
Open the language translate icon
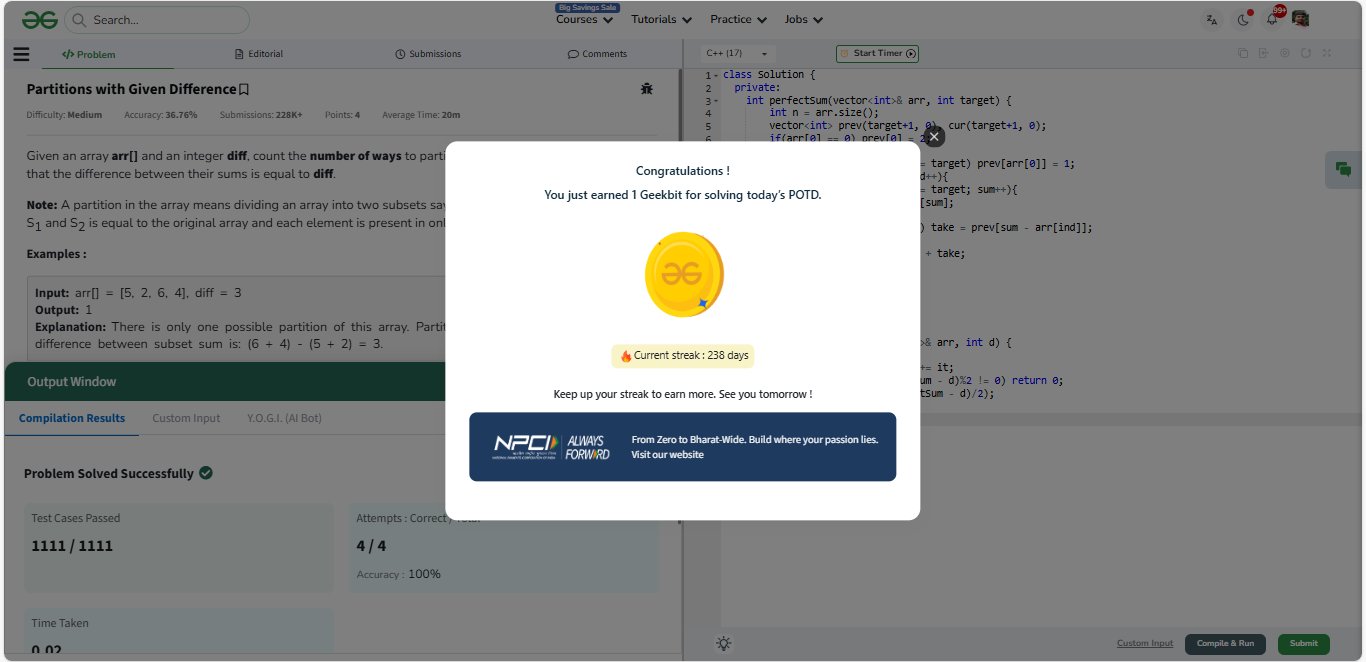pyautogui.click(x=1212, y=19)
